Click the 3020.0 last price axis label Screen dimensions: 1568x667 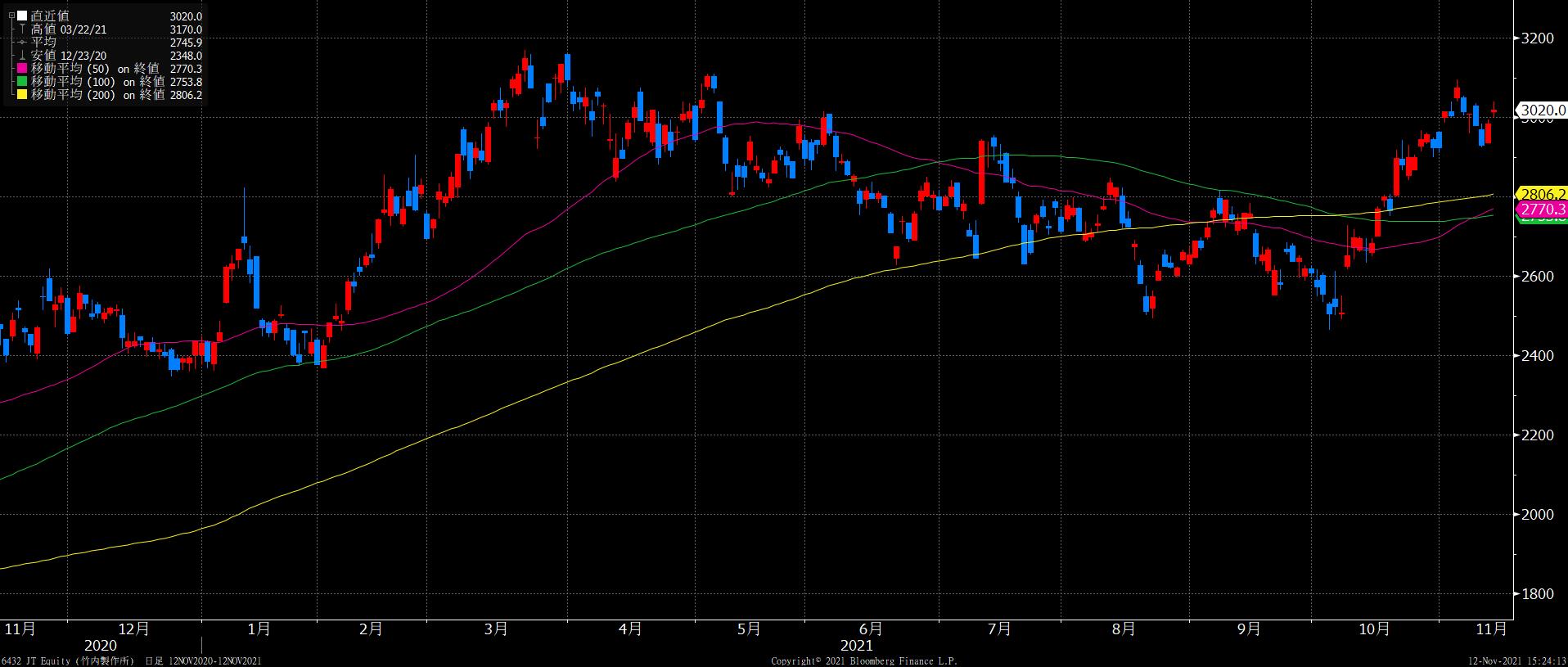tap(1540, 110)
